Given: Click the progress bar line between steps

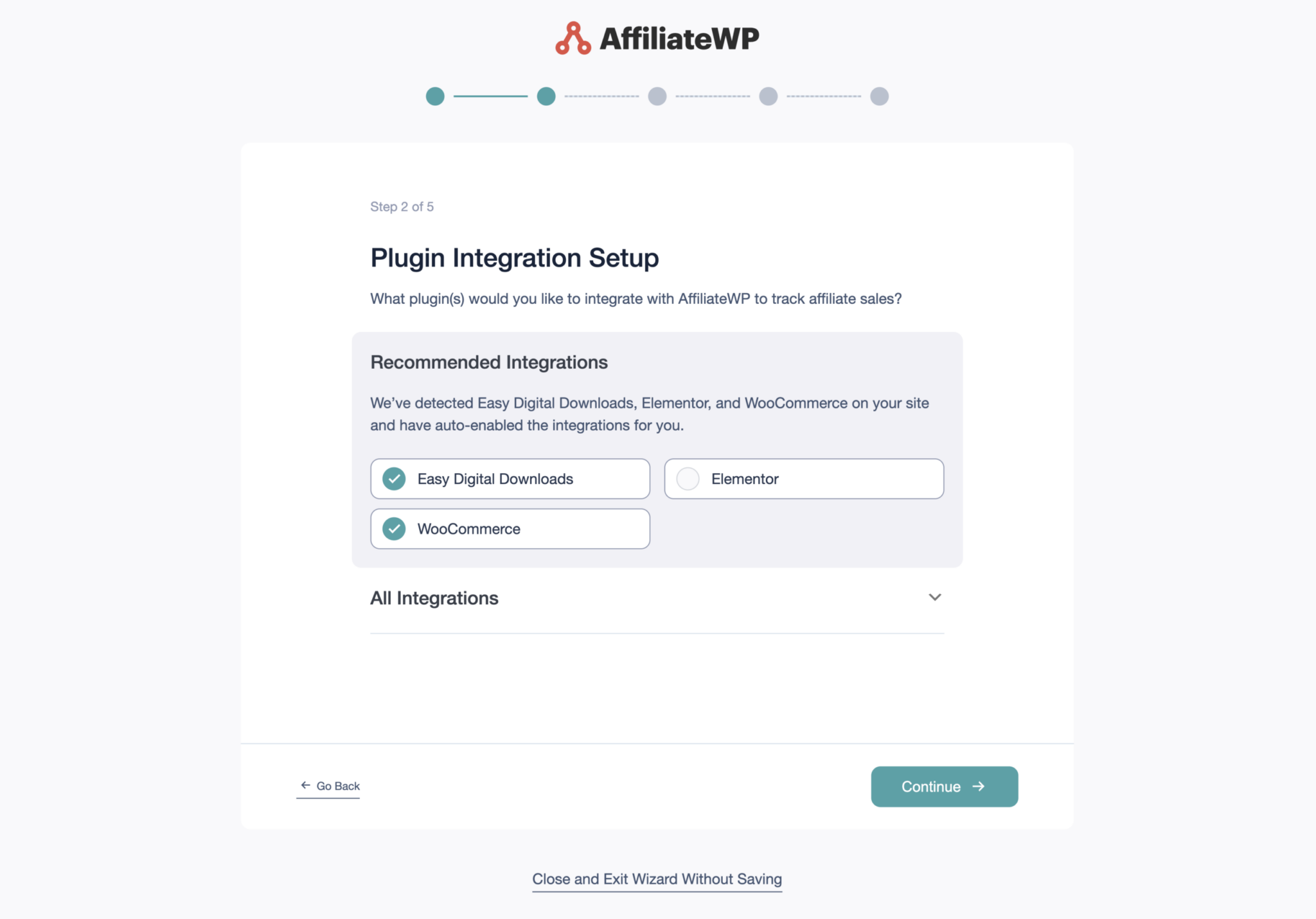Looking at the screenshot, I should 490,96.
